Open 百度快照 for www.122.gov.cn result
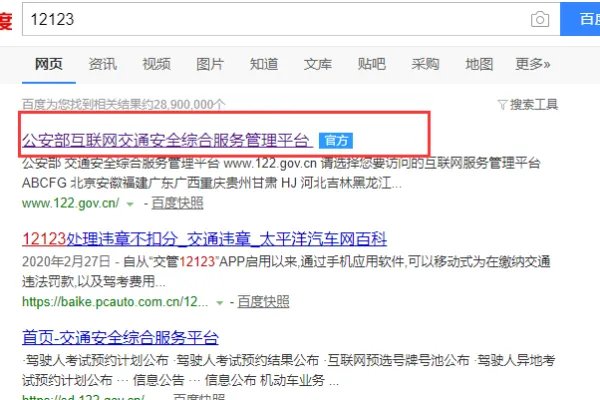Viewport: 600px width, 400px height. [177, 203]
